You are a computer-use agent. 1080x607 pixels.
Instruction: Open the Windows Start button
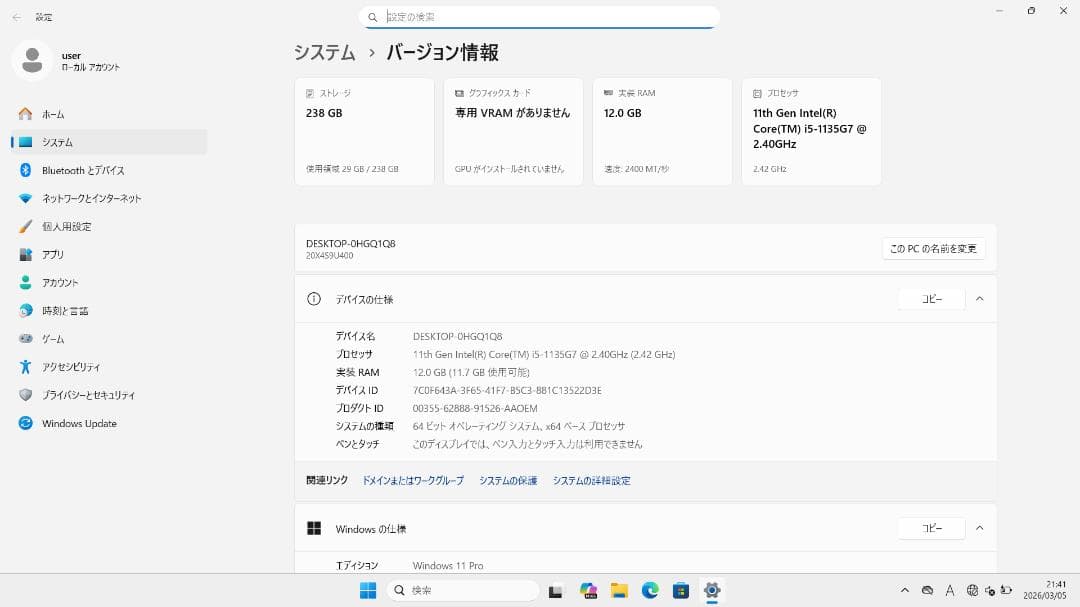click(x=368, y=590)
